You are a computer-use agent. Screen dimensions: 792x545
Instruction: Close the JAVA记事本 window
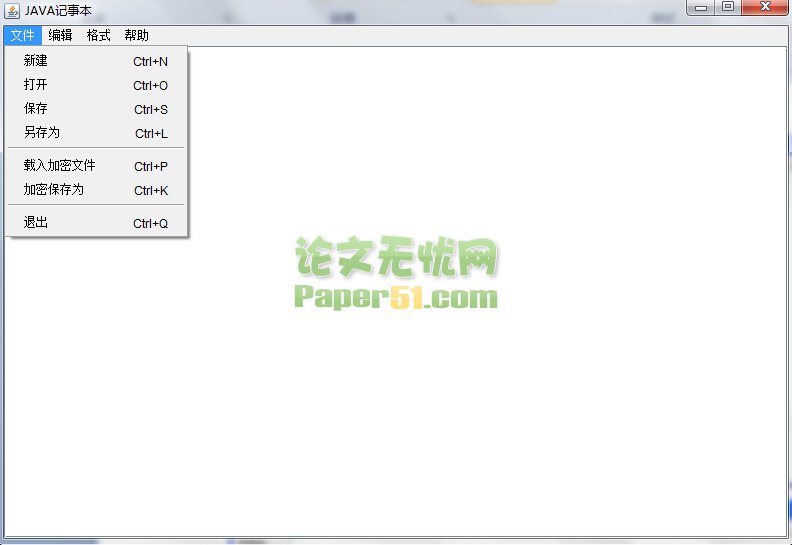click(765, 7)
